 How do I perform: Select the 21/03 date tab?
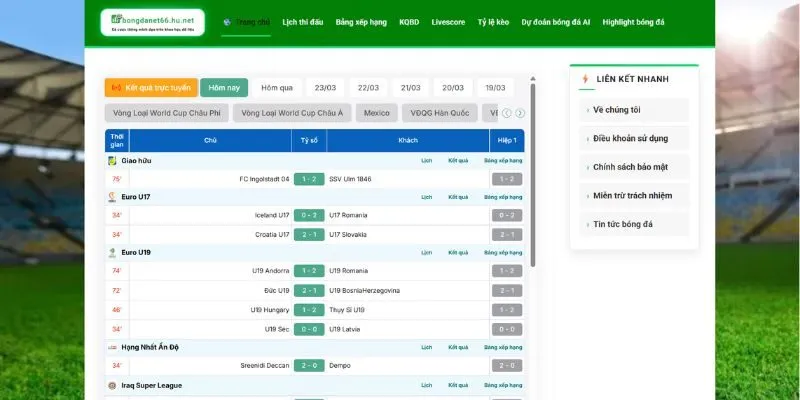pyautogui.click(x=410, y=88)
